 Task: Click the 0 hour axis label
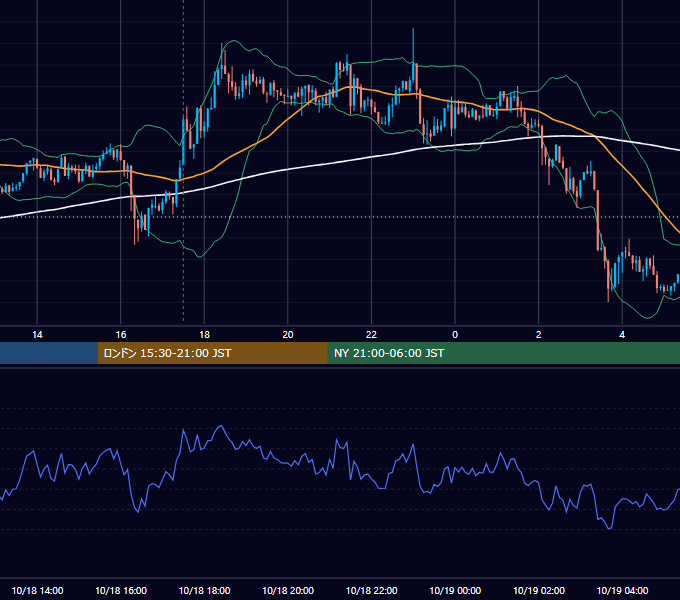coord(455,335)
